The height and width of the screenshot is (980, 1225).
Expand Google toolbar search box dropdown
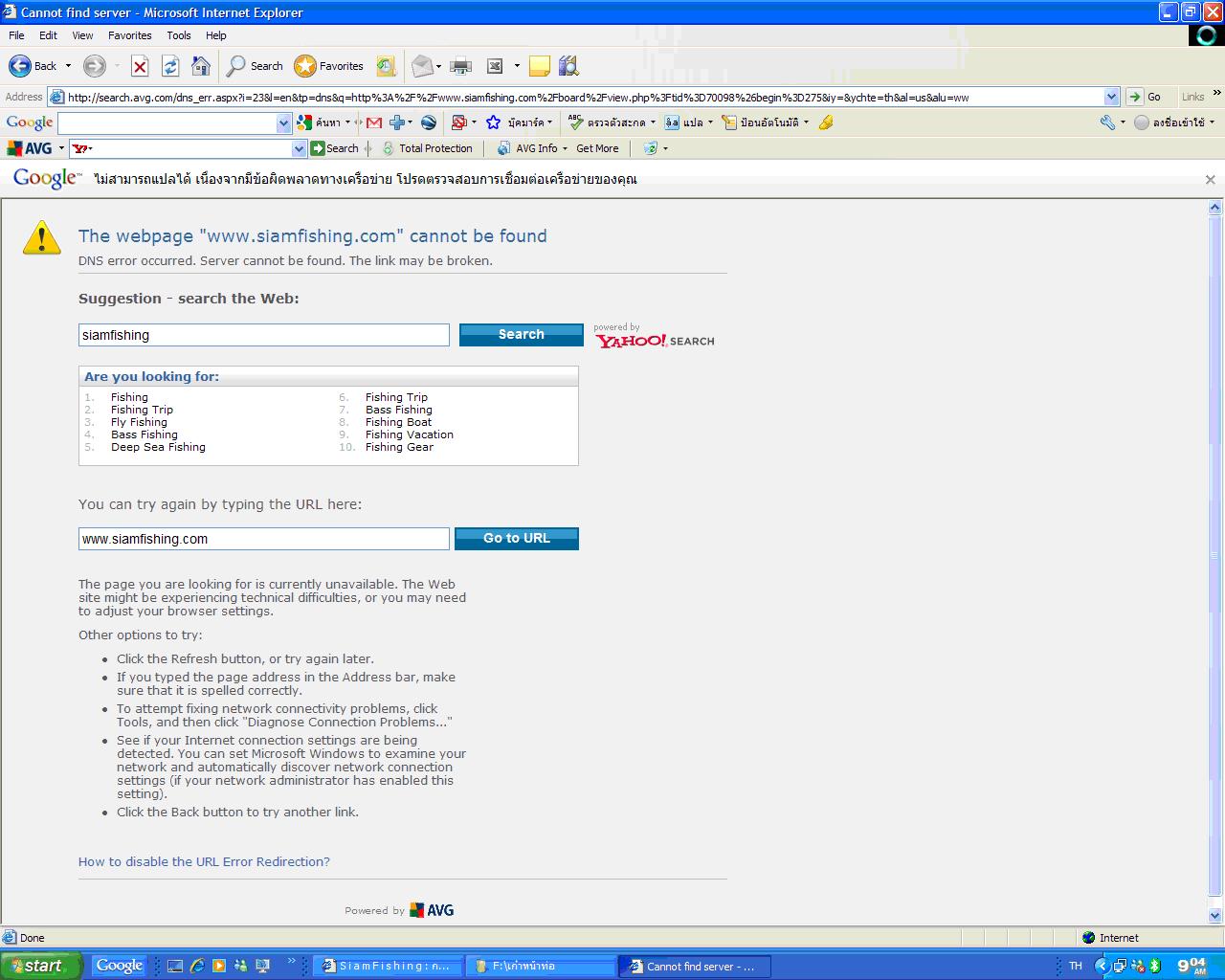(283, 123)
